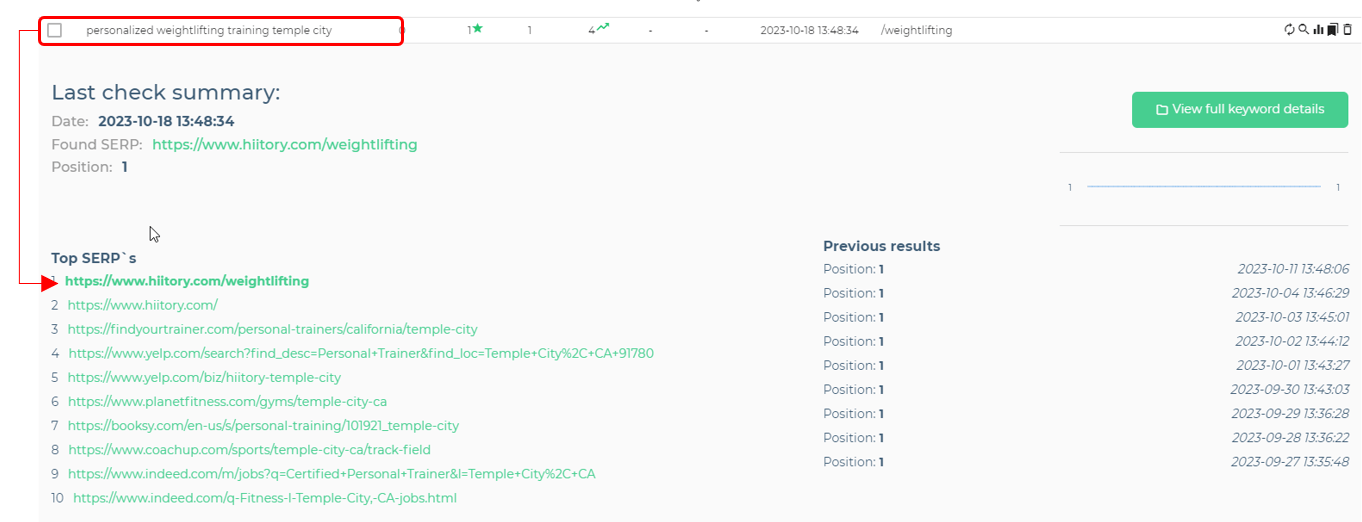Open the Found SERP hiitory.com/weightlifting link

(284, 145)
